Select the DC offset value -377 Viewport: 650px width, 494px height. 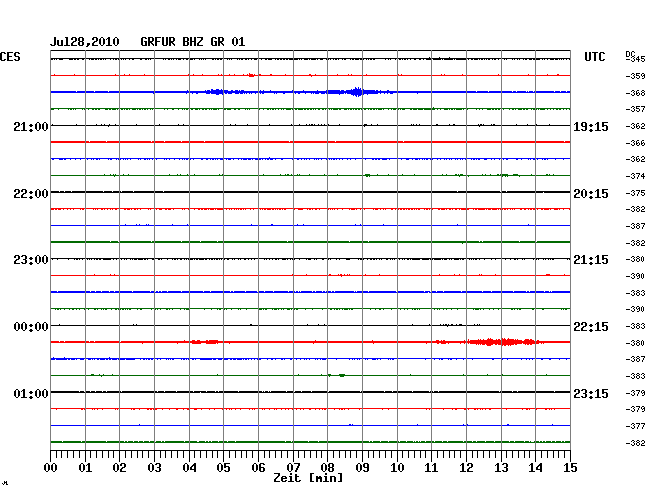tap(635, 426)
